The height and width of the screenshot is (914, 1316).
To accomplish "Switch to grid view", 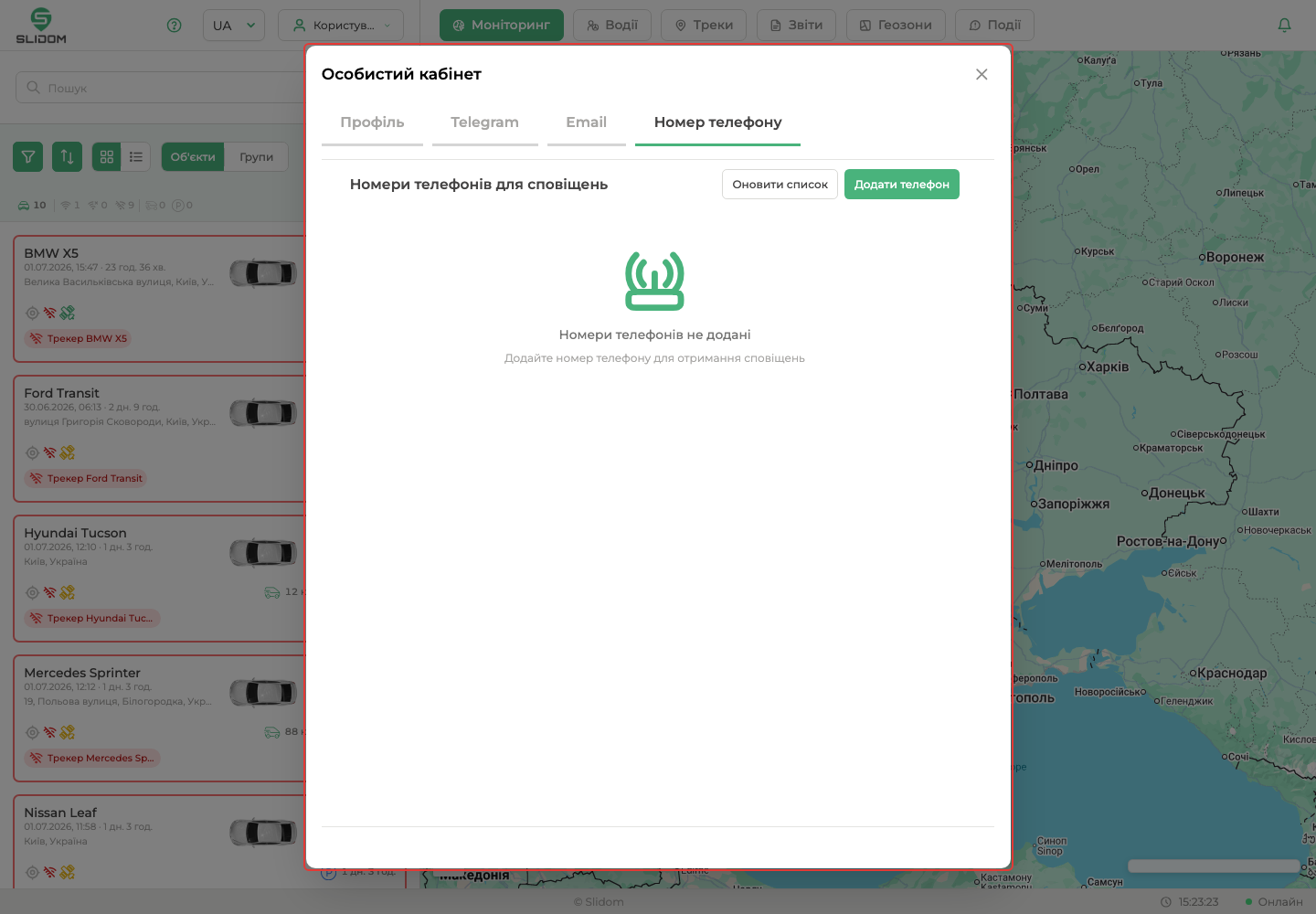I will coord(107,157).
